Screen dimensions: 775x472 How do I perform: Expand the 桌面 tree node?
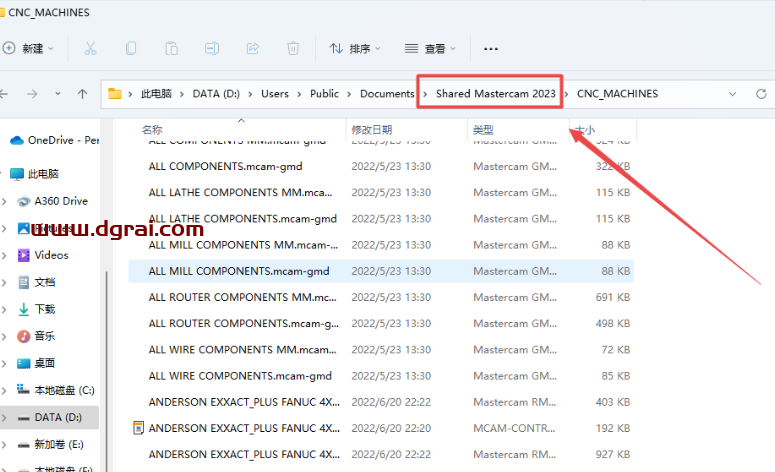(x=4, y=363)
